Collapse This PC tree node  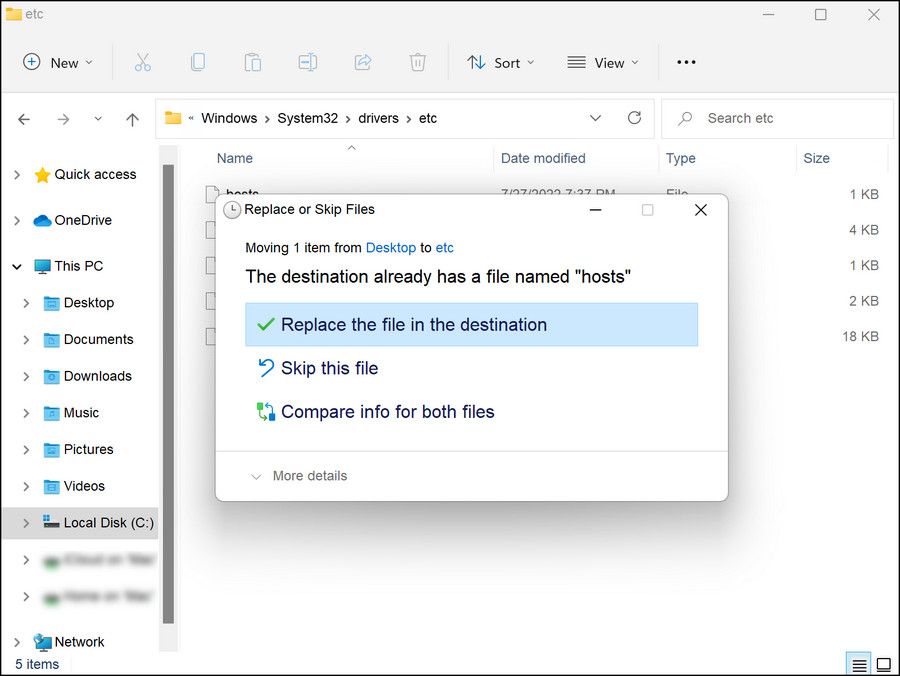tap(17, 266)
